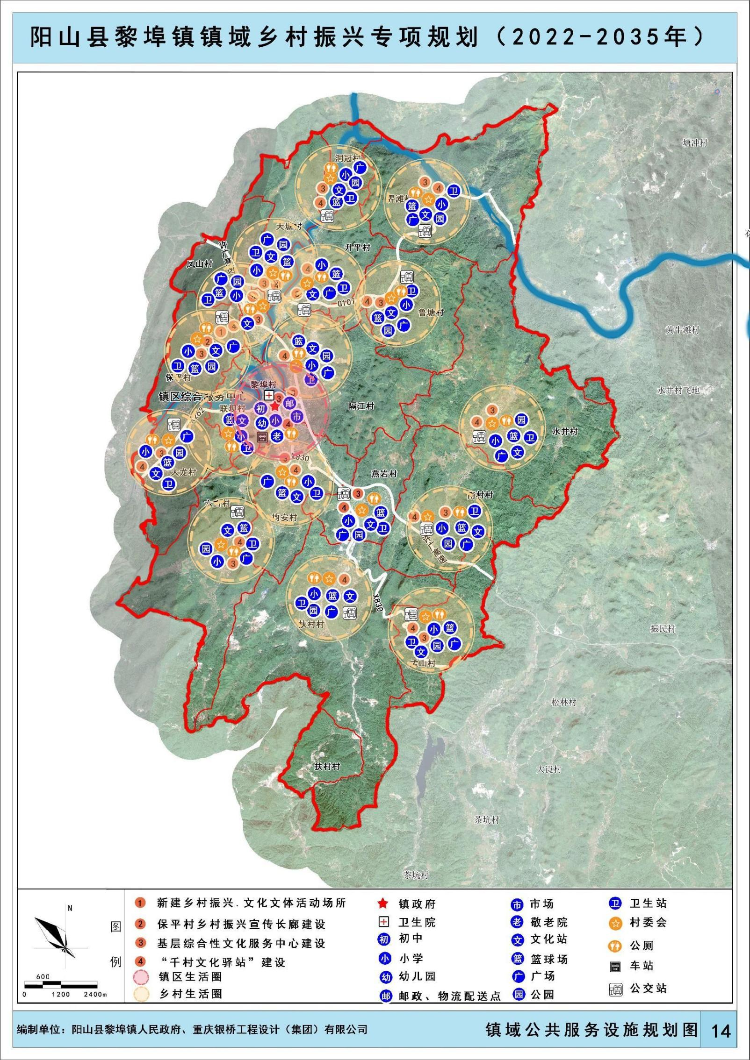
Task: Click the 镇区综合服务中心 map label
Action: (204, 396)
